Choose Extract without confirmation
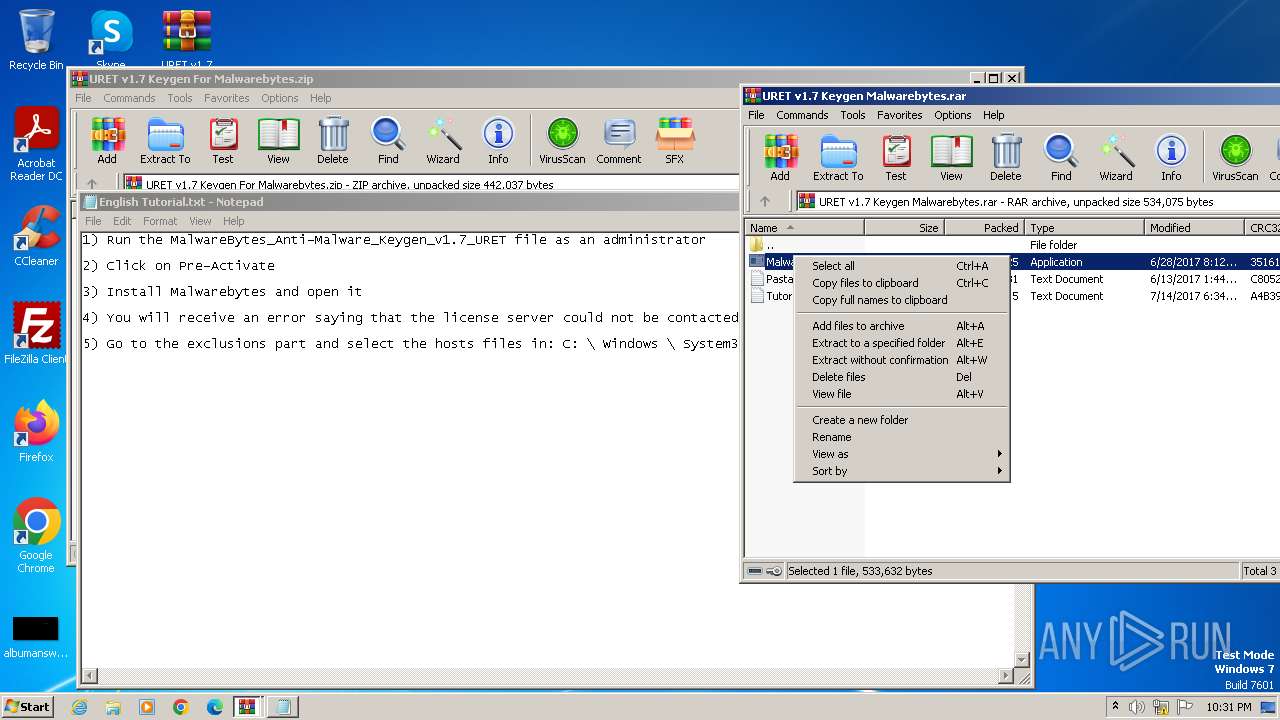This screenshot has width=1280, height=720. coord(901,360)
